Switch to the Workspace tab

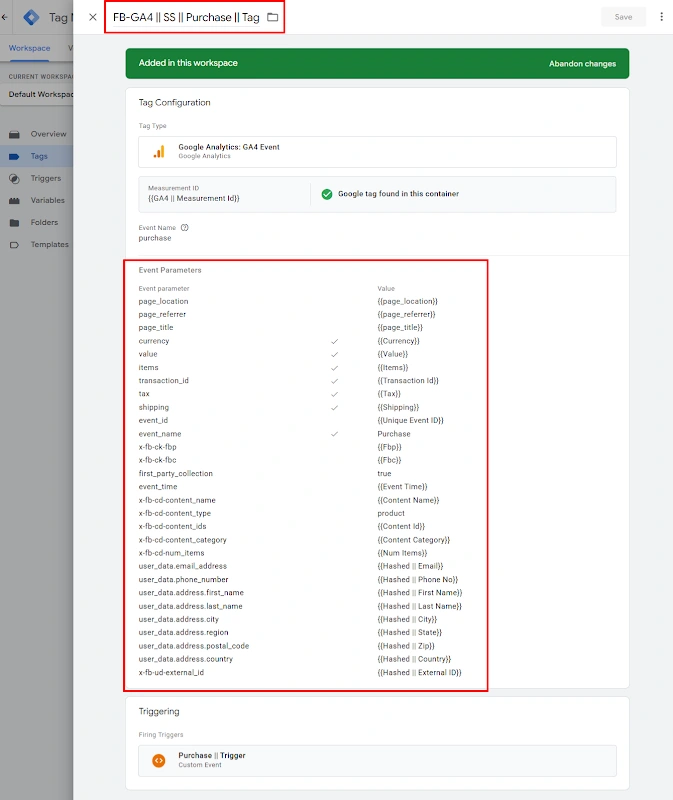tap(29, 48)
